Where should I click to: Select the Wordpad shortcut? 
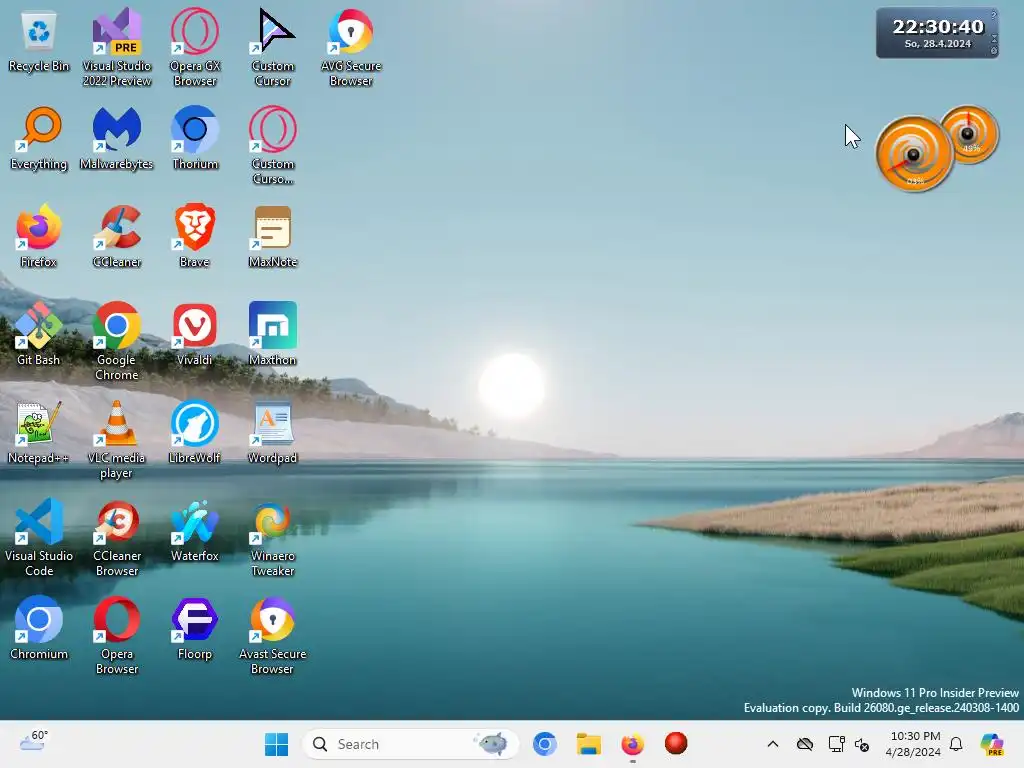[273, 432]
